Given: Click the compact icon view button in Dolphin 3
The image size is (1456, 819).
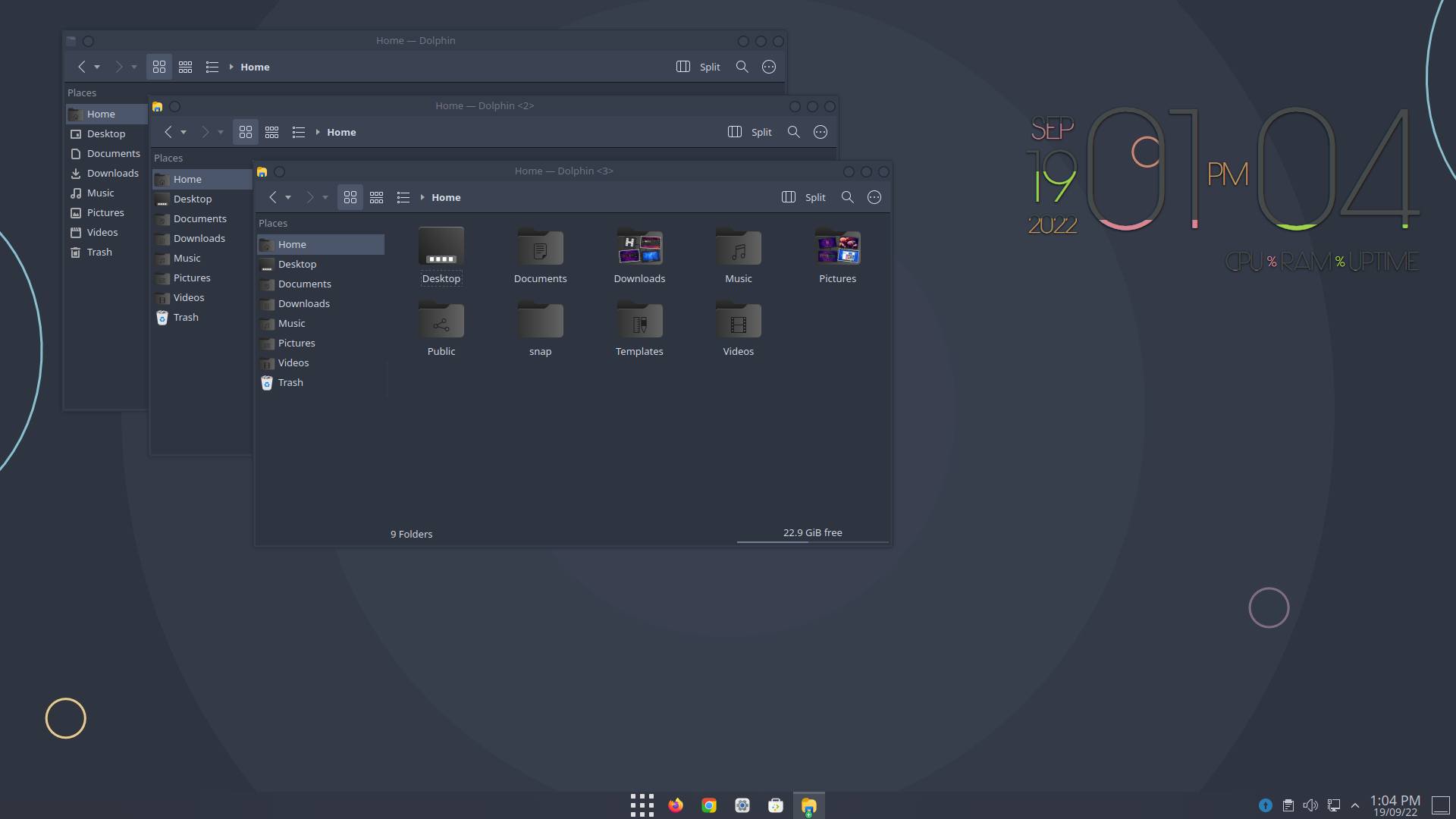Looking at the screenshot, I should pos(377,197).
